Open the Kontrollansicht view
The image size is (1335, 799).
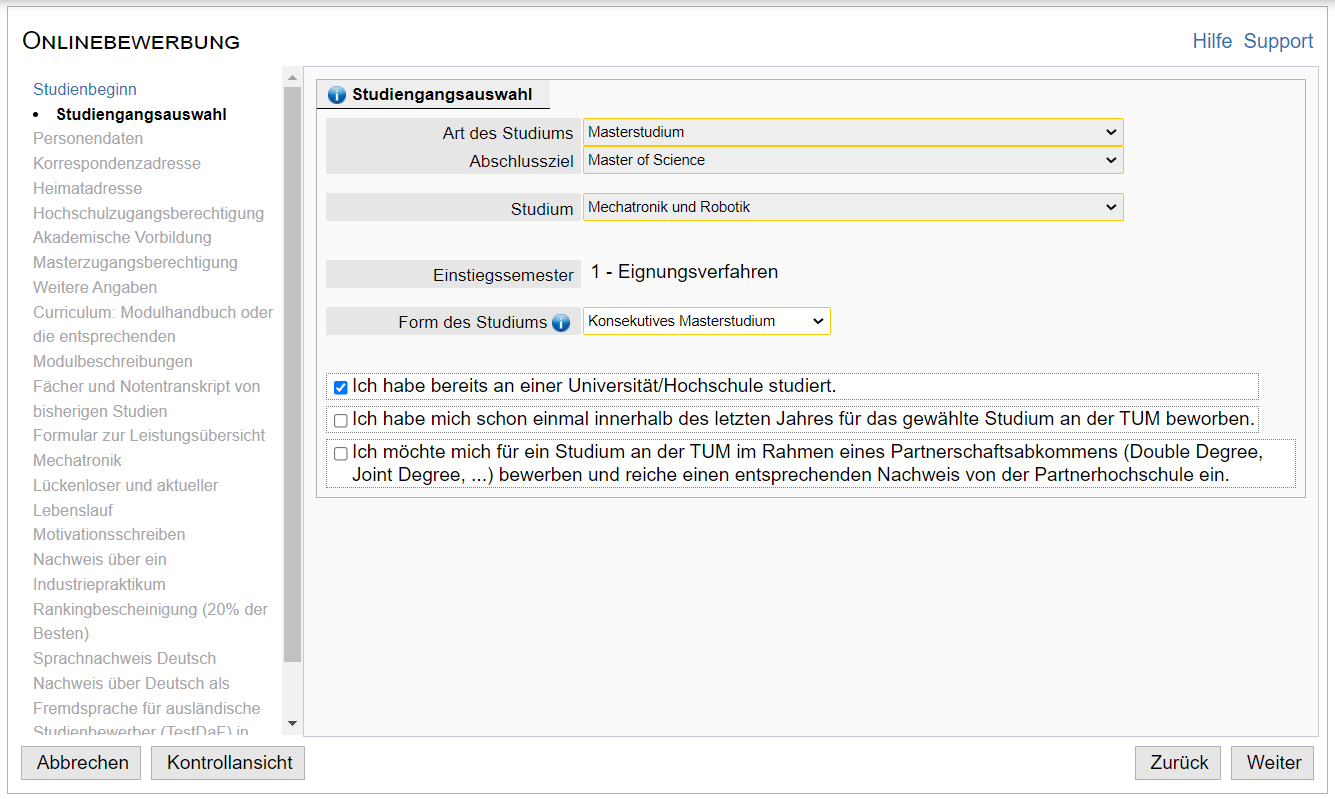pyautogui.click(x=229, y=763)
